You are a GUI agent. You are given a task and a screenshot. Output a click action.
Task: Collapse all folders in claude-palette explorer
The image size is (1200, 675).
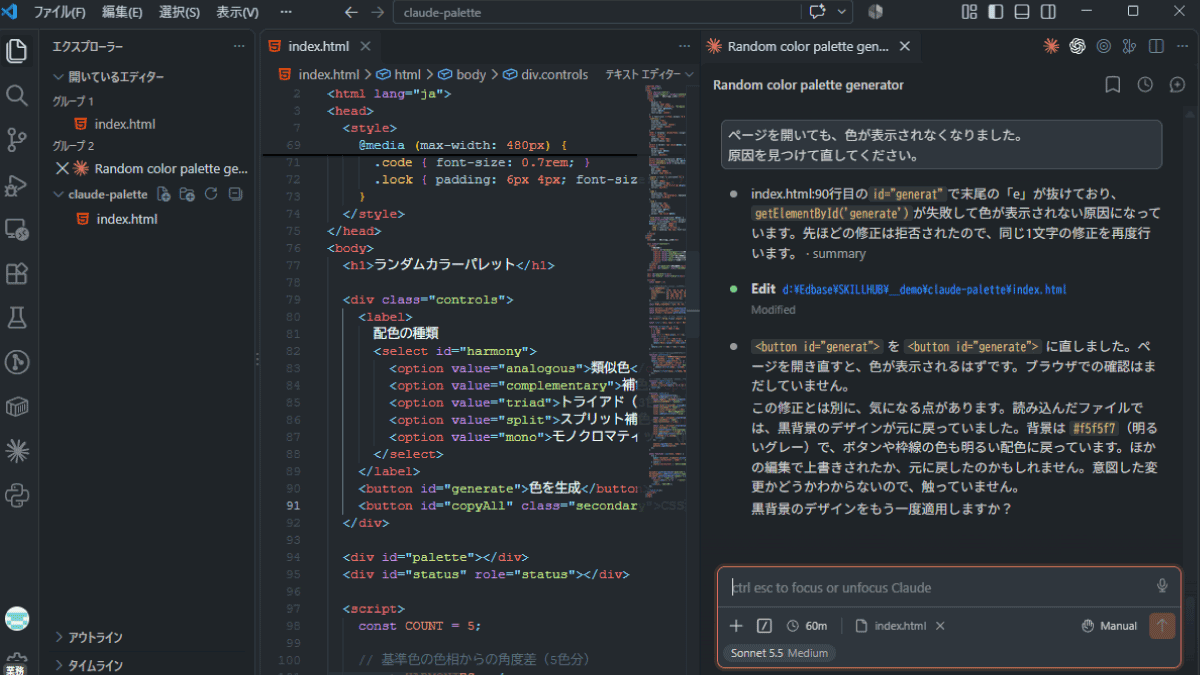click(x=235, y=194)
